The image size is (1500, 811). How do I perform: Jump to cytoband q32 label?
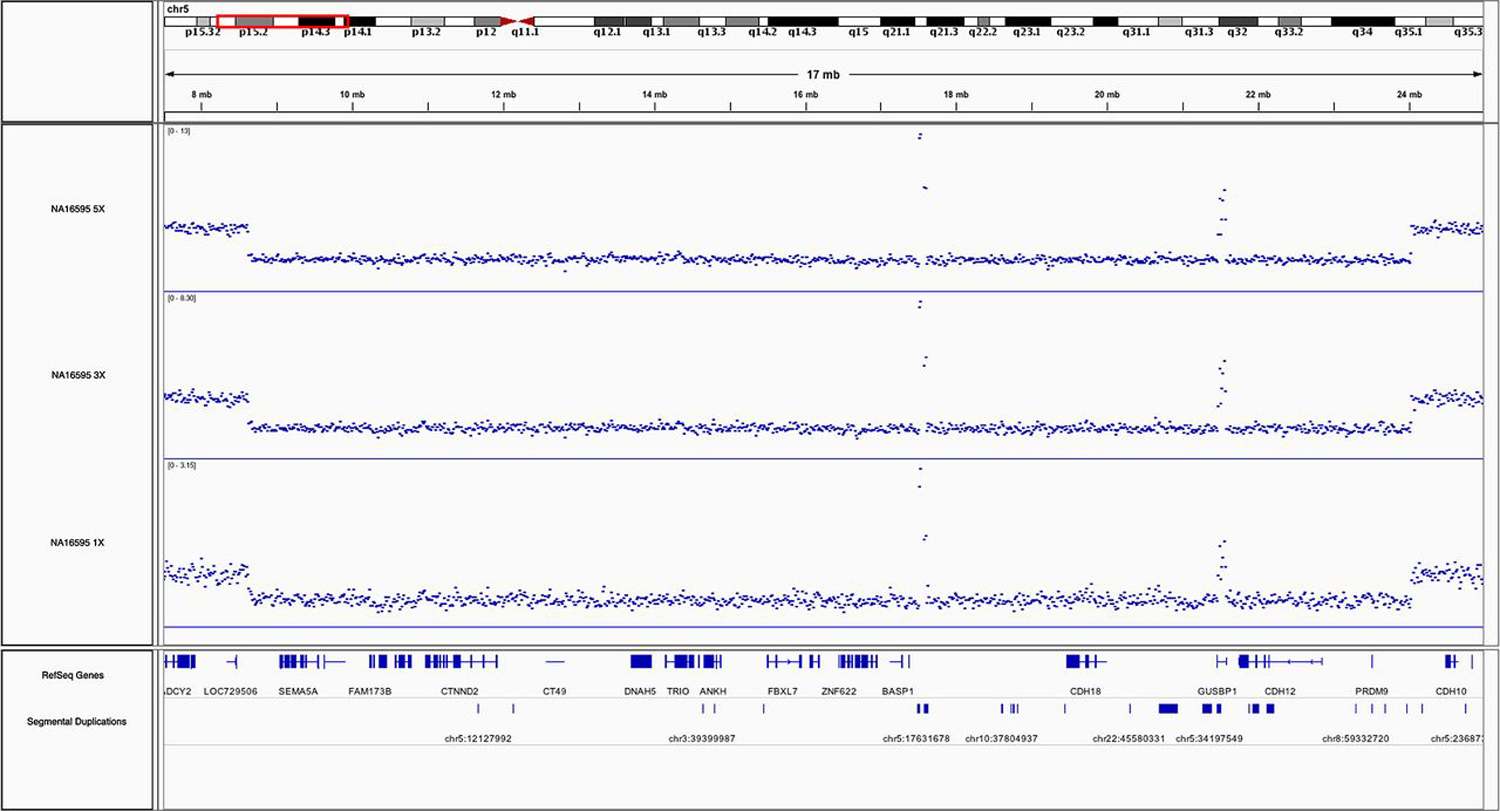[1238, 33]
